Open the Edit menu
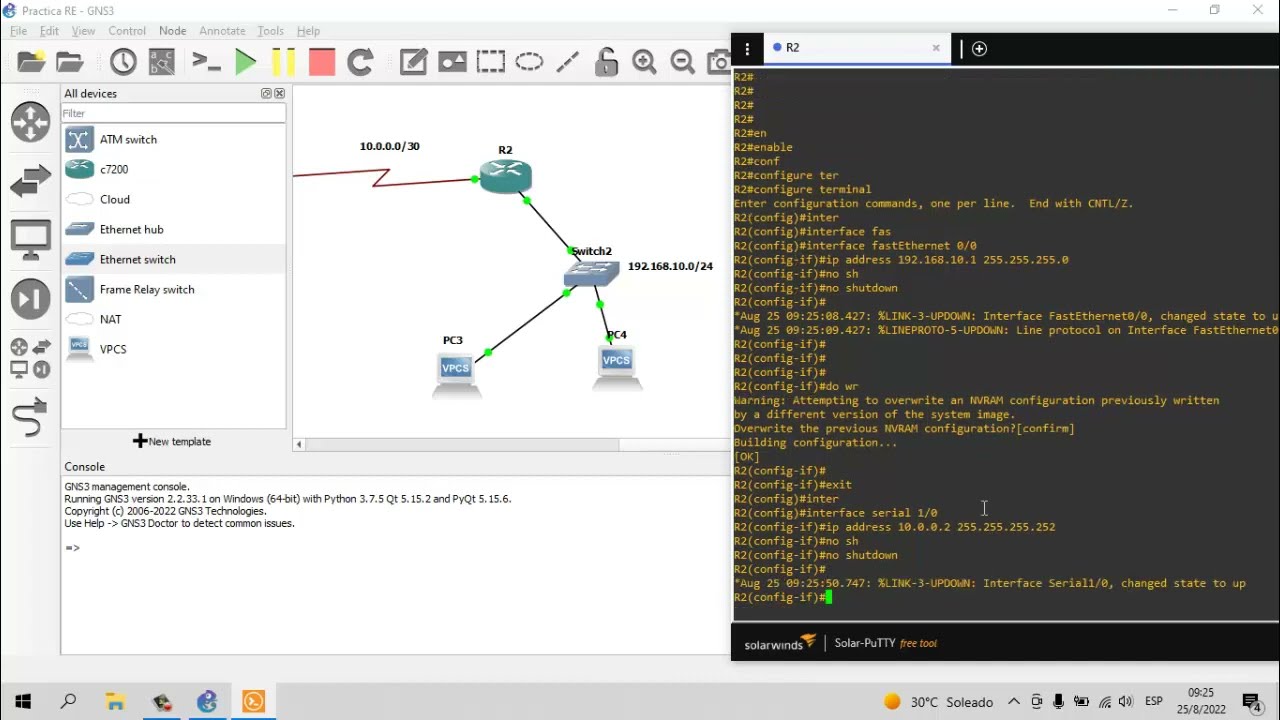The height and width of the screenshot is (720, 1280). pos(49,31)
